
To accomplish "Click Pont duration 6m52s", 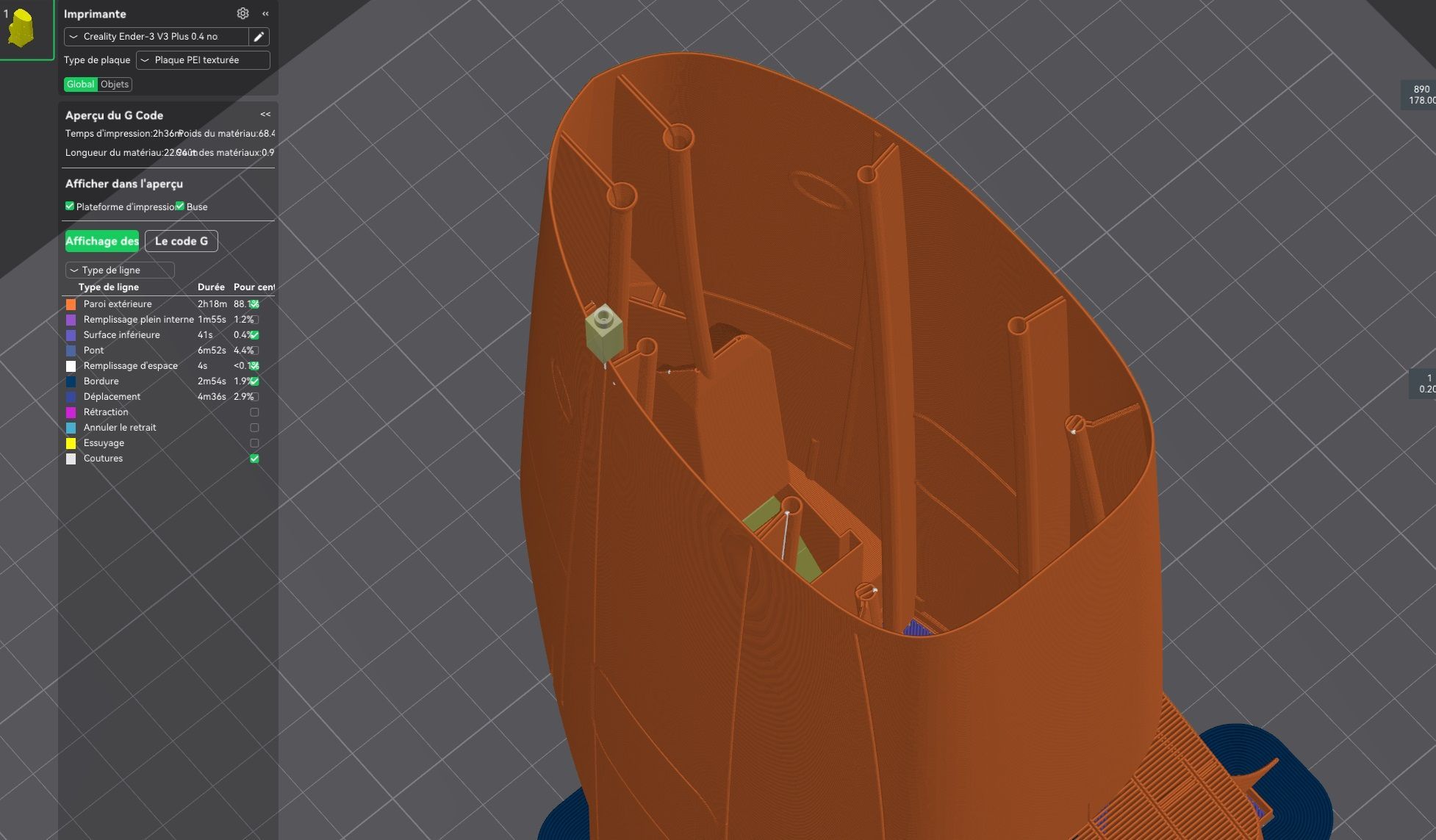I will pyautogui.click(x=212, y=351).
